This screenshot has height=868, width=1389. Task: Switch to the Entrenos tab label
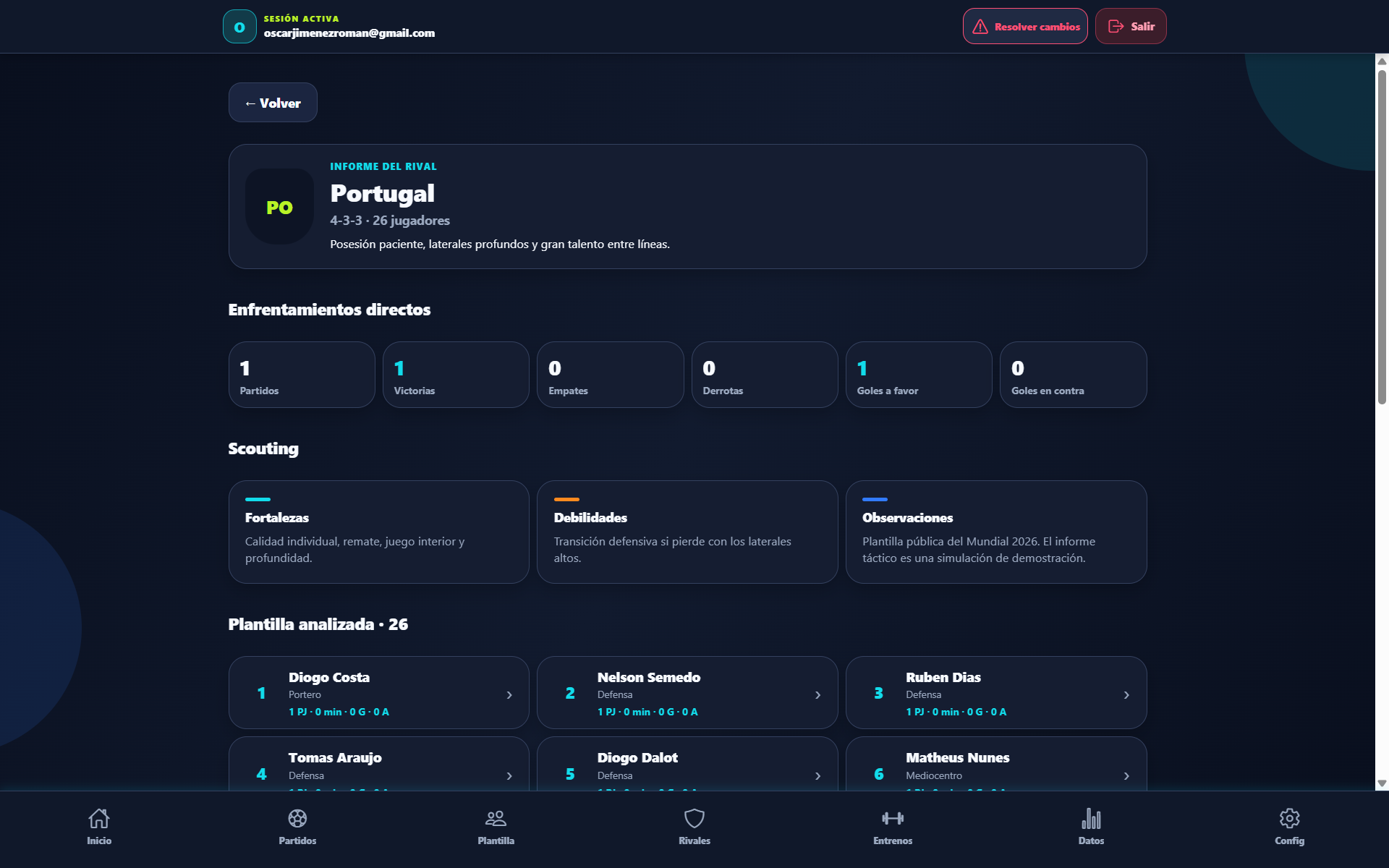click(893, 841)
